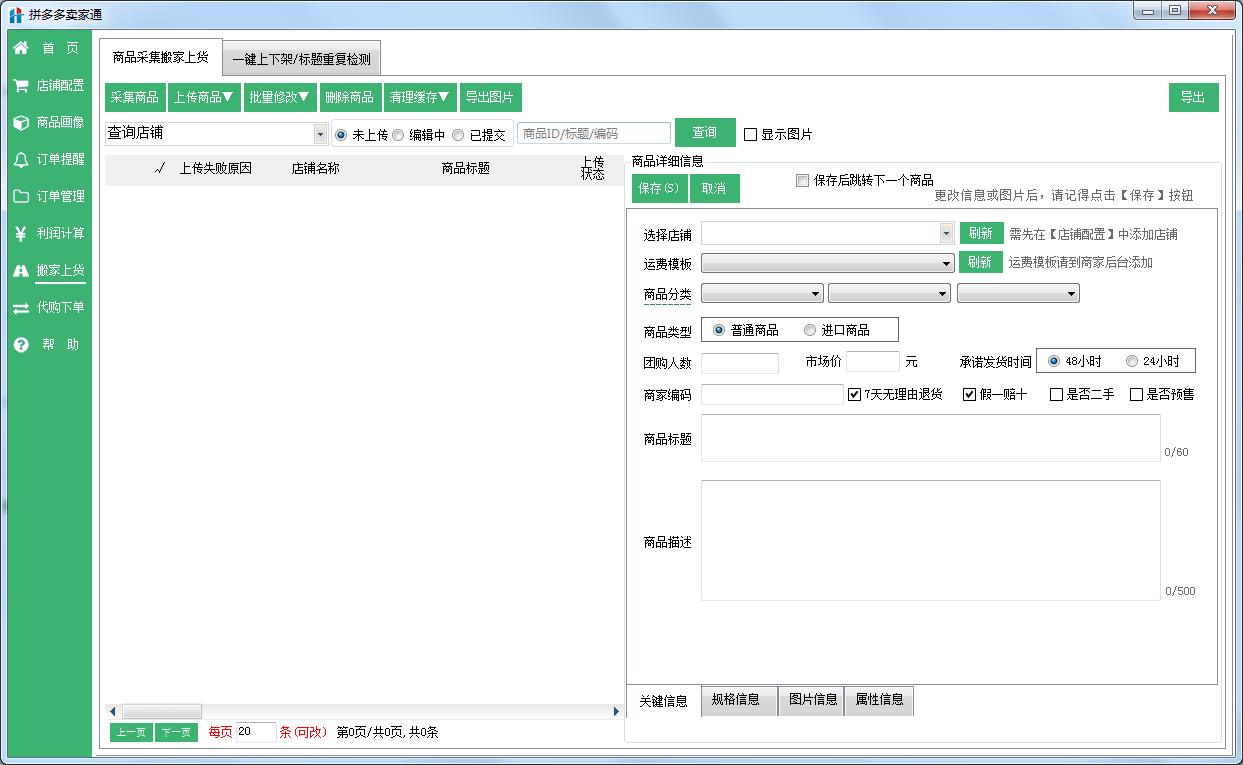Open the order reminder bell icon
The height and width of the screenshot is (765, 1243).
[21, 159]
